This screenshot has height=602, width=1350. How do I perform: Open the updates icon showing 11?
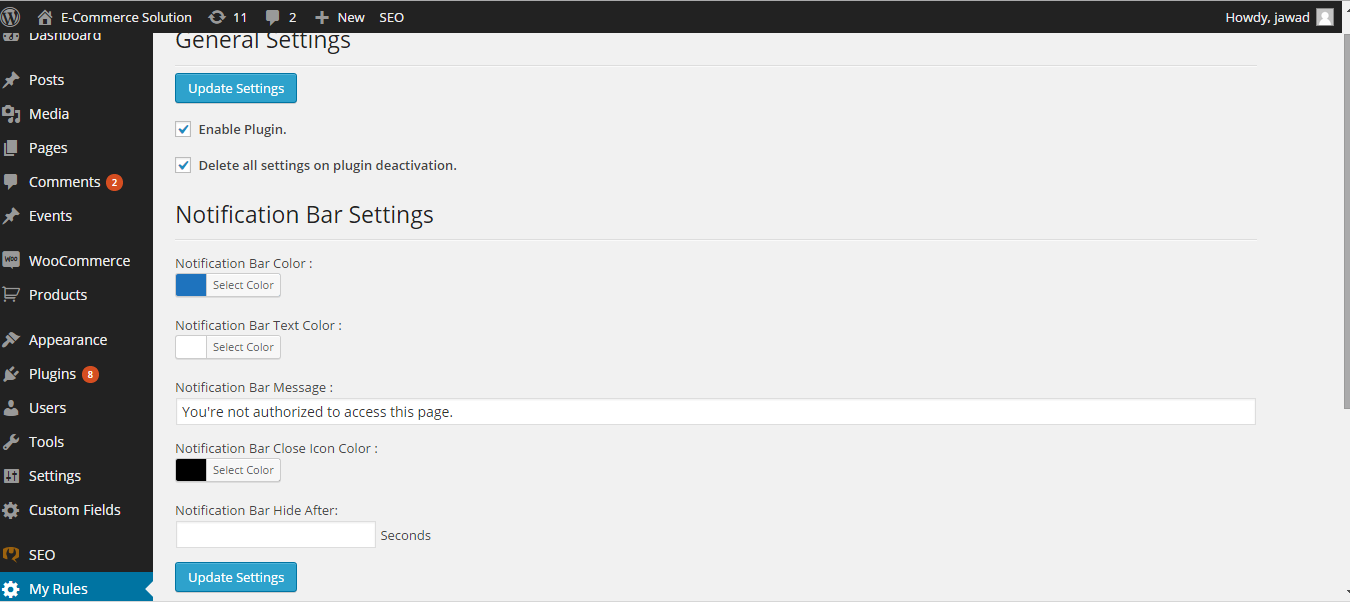point(217,17)
